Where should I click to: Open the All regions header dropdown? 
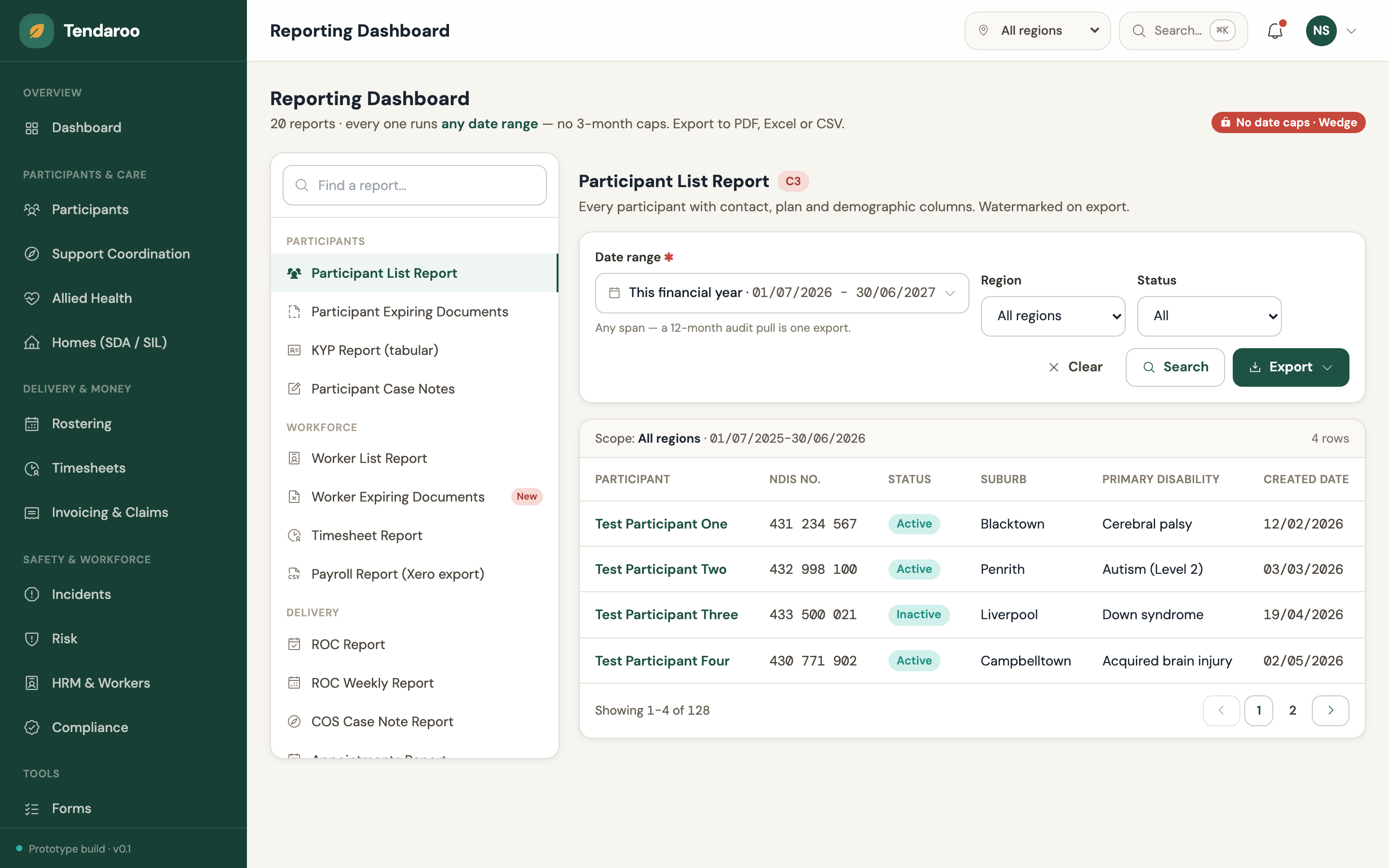pyautogui.click(x=1037, y=30)
